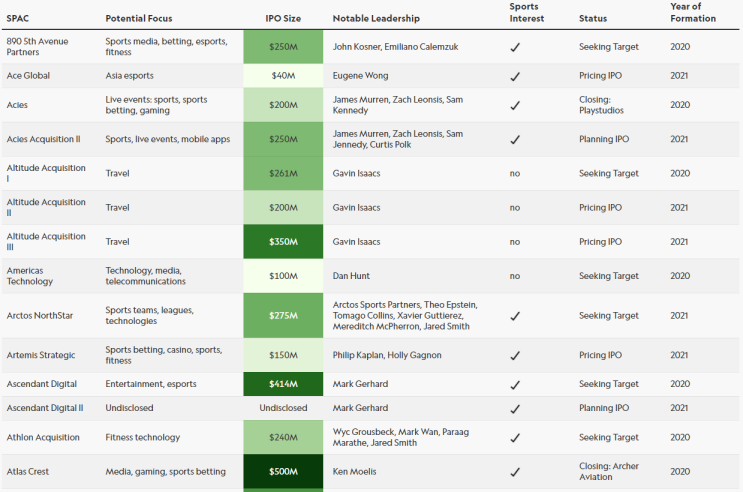Select the Potential Focus column header

pos(141,19)
